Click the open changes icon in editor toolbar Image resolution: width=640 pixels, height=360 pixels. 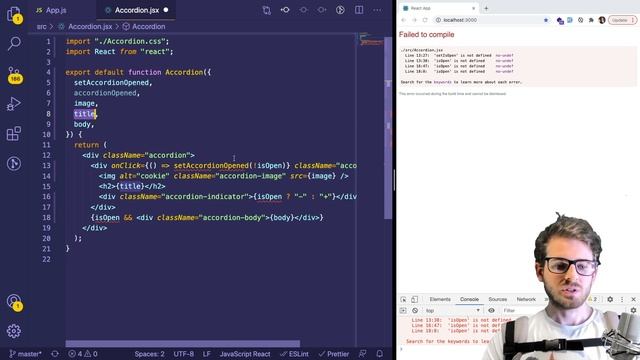[267, 10]
